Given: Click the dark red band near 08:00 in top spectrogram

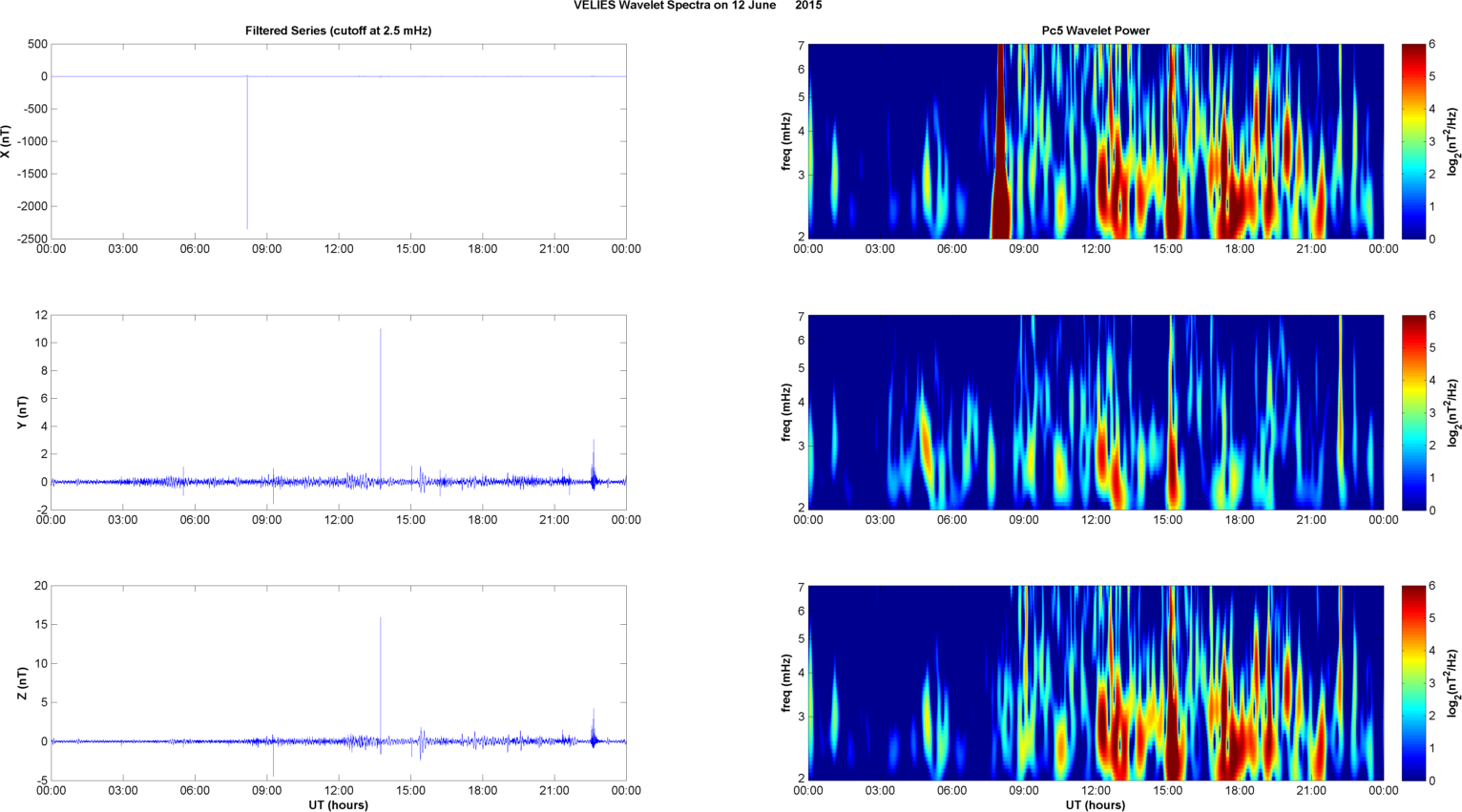Looking at the screenshot, I should pos(1000,141).
